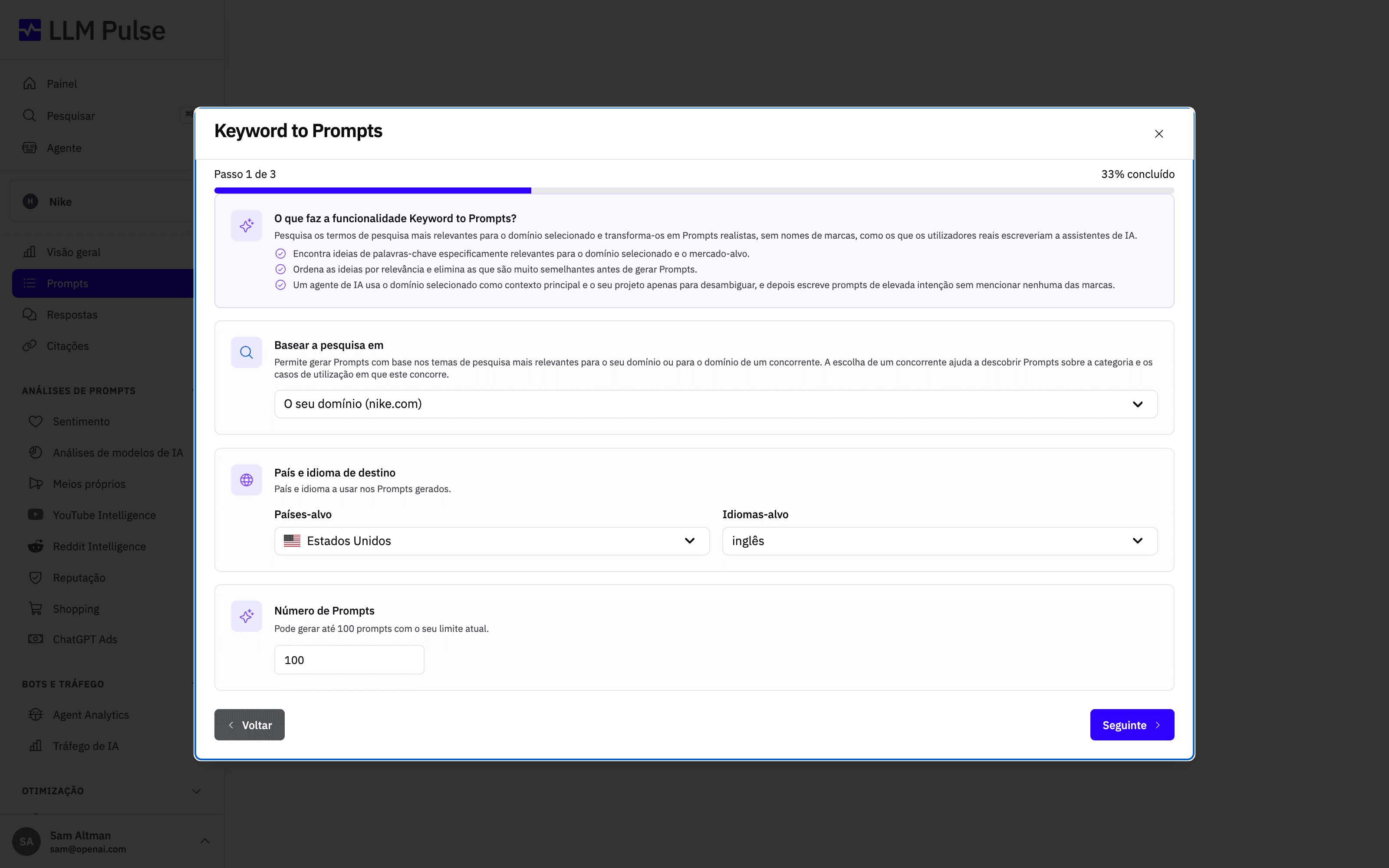Click the SA user avatar
The width and height of the screenshot is (1389, 868).
[26, 842]
